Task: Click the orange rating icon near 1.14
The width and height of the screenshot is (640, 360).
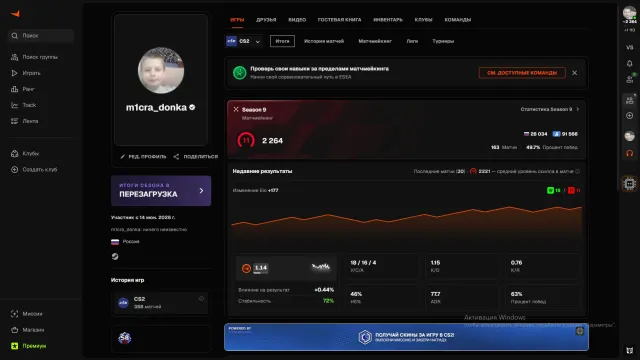Action: 246,268
